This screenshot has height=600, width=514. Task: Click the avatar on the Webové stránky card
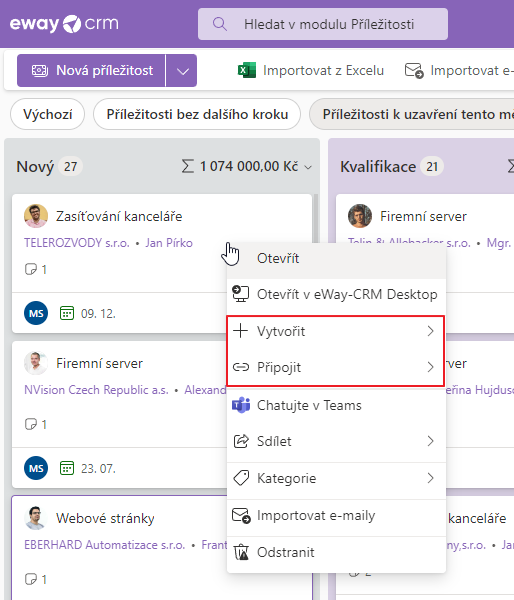(x=36, y=518)
